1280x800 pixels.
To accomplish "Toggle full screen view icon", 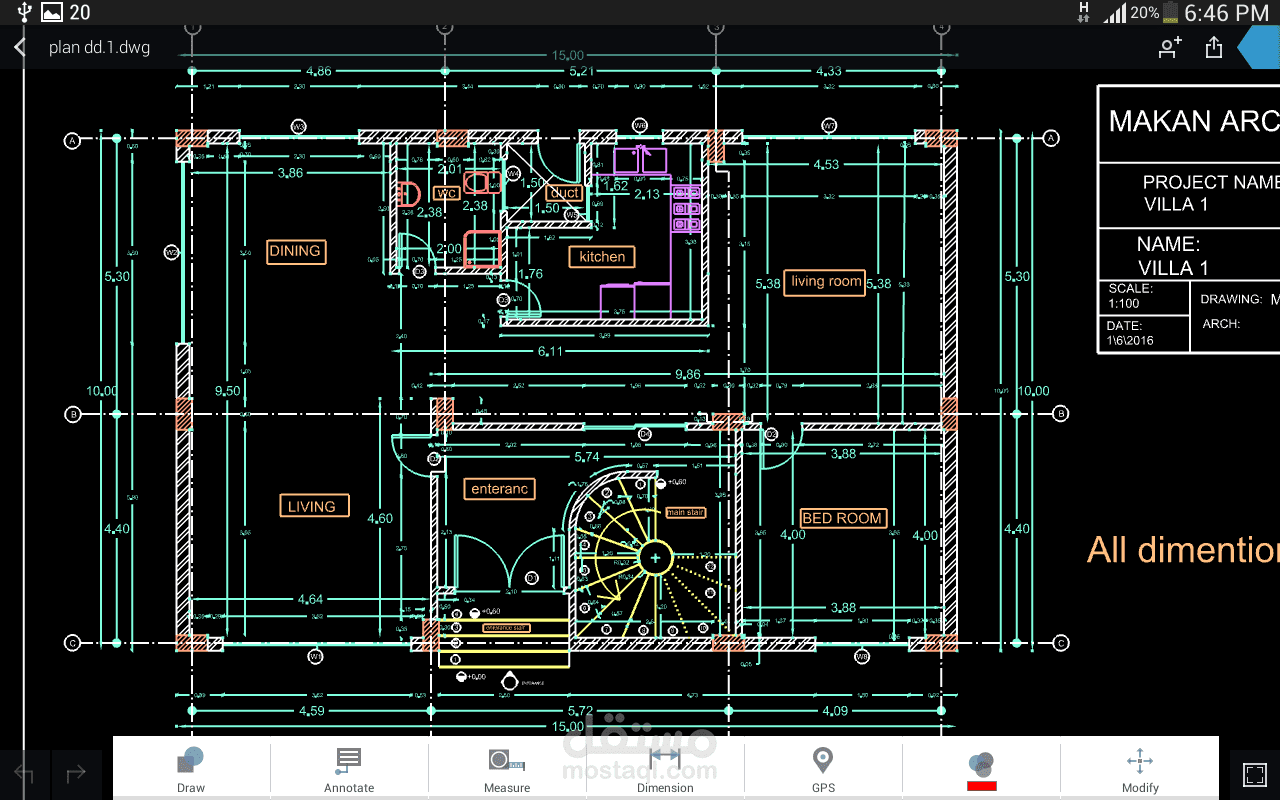I will pos(1255,775).
